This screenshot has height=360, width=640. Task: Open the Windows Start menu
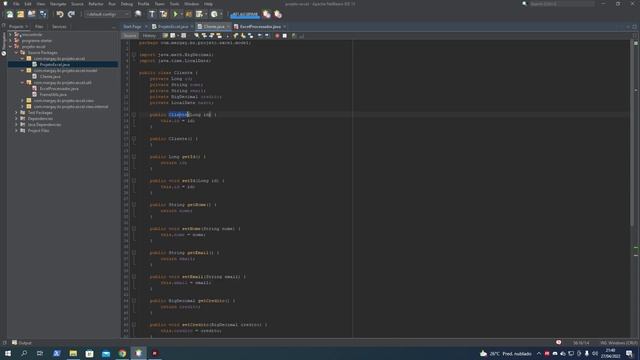tap(8, 353)
